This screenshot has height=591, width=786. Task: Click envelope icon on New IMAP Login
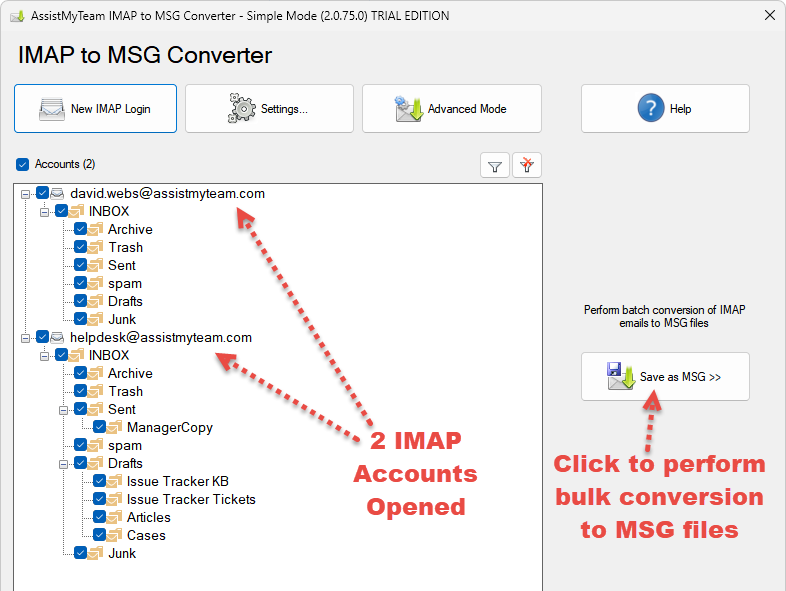52,109
